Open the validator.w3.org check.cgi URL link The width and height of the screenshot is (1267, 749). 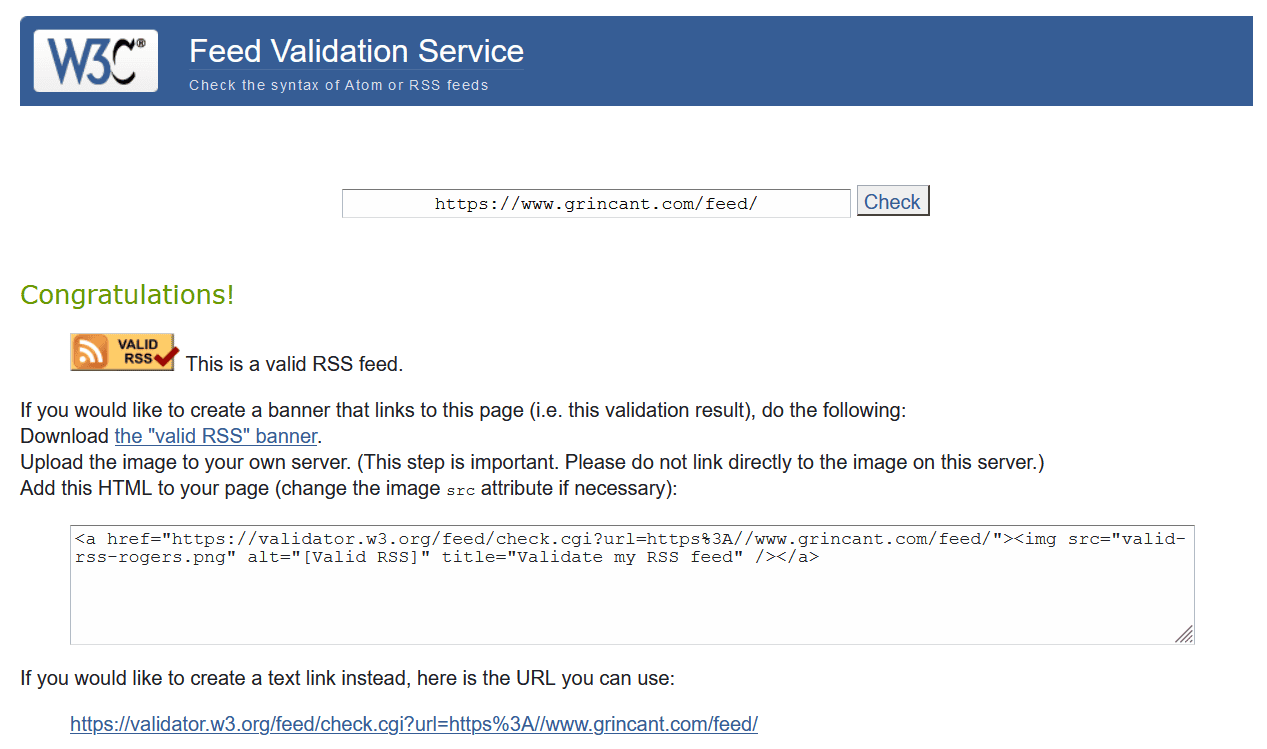click(x=413, y=724)
